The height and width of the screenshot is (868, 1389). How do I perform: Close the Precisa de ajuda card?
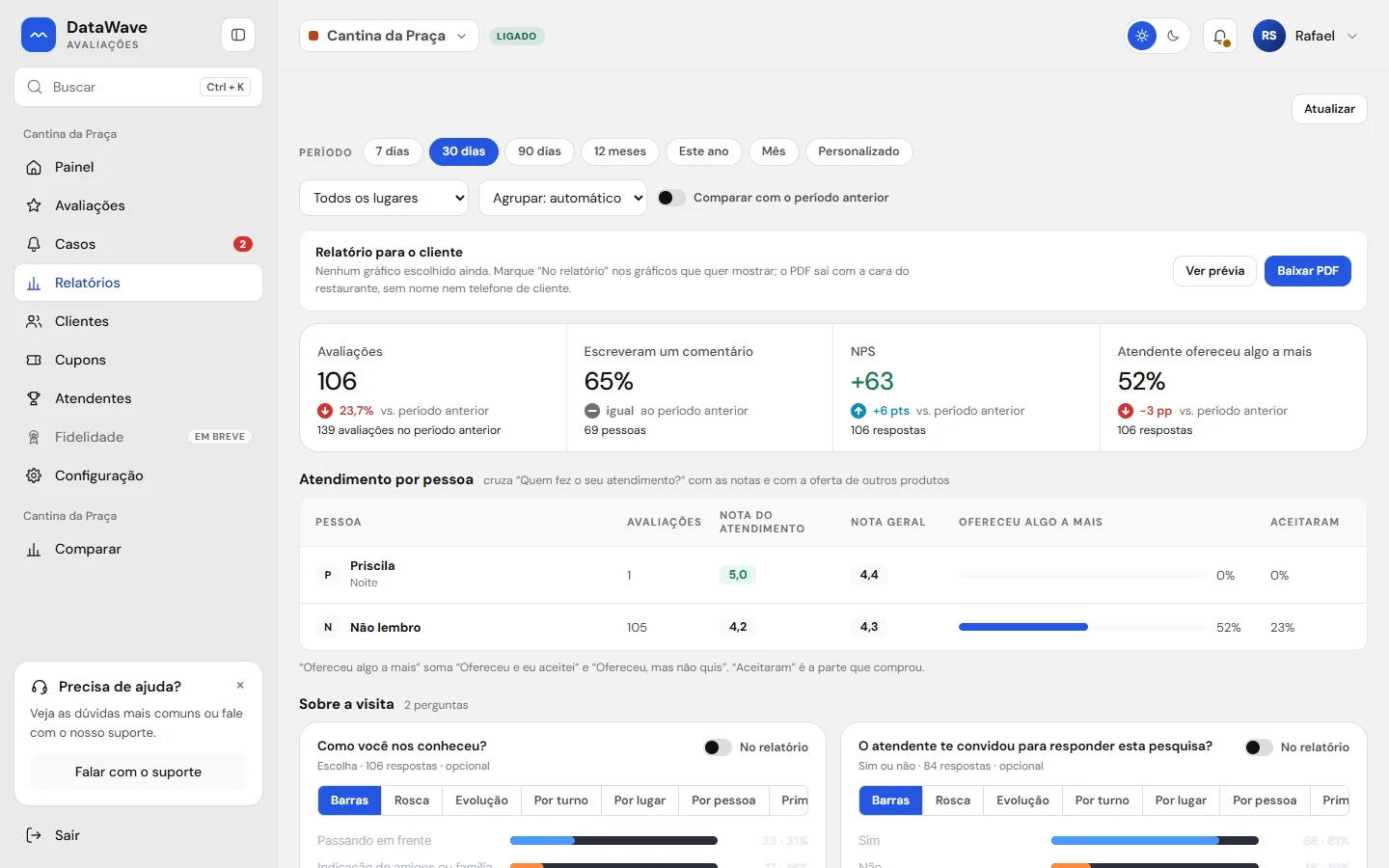click(x=240, y=686)
